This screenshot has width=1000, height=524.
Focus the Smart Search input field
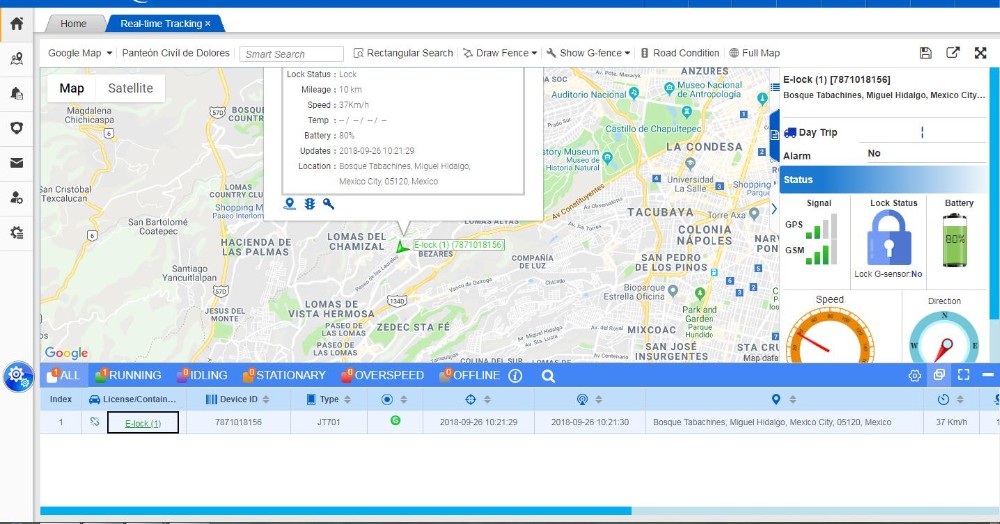point(291,54)
